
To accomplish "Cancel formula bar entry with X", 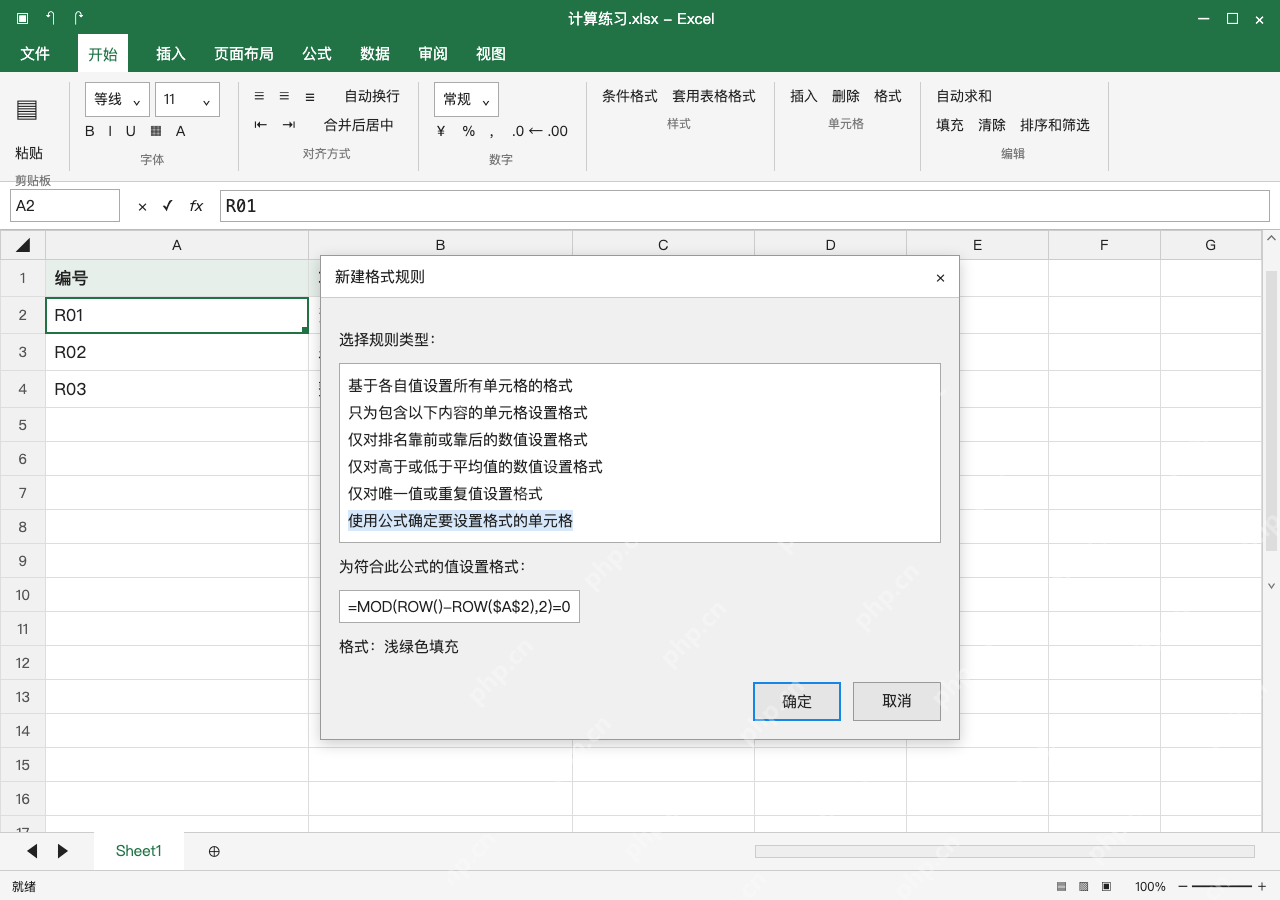I will (x=142, y=206).
